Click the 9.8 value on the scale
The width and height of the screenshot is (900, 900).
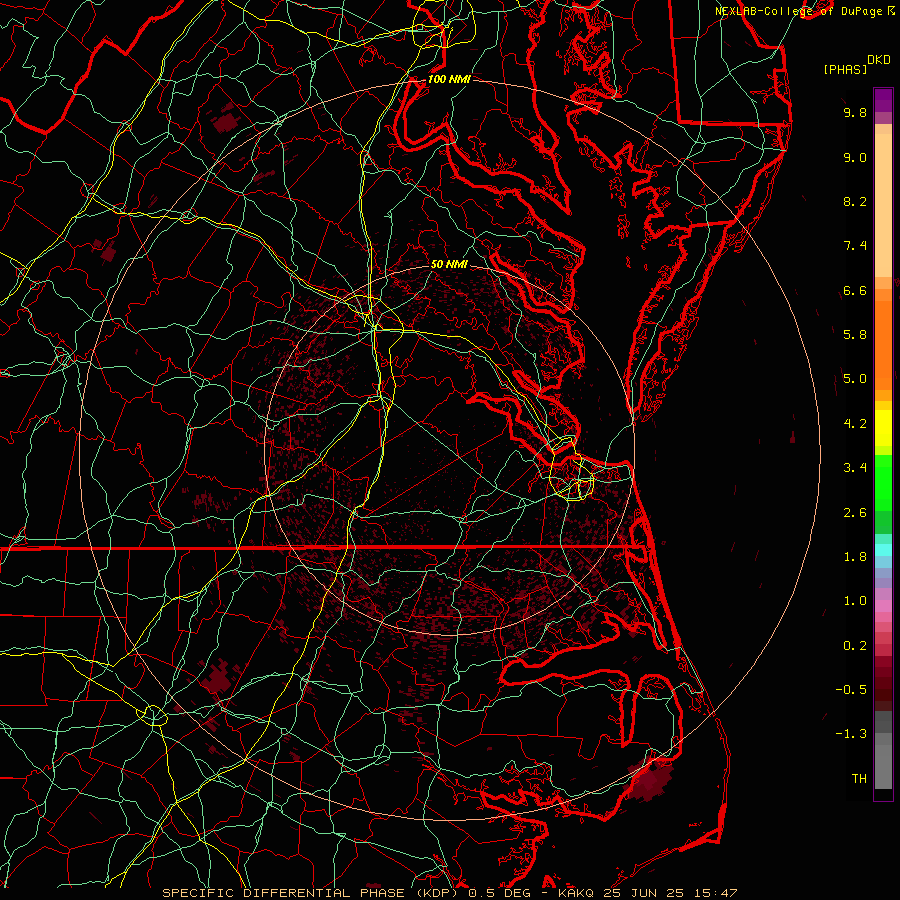pyautogui.click(x=855, y=112)
